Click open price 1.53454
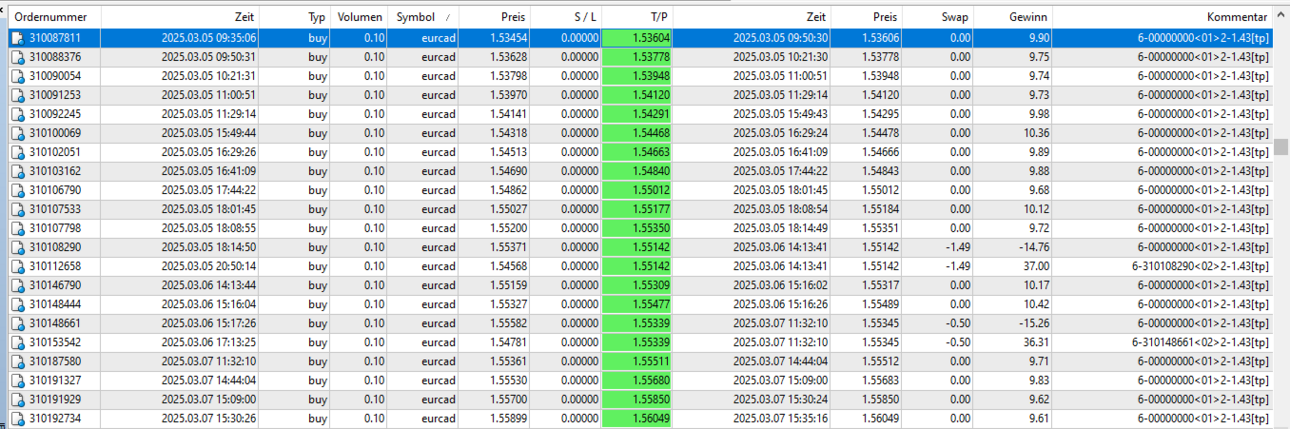The image size is (1290, 429). pyautogui.click(x=509, y=38)
